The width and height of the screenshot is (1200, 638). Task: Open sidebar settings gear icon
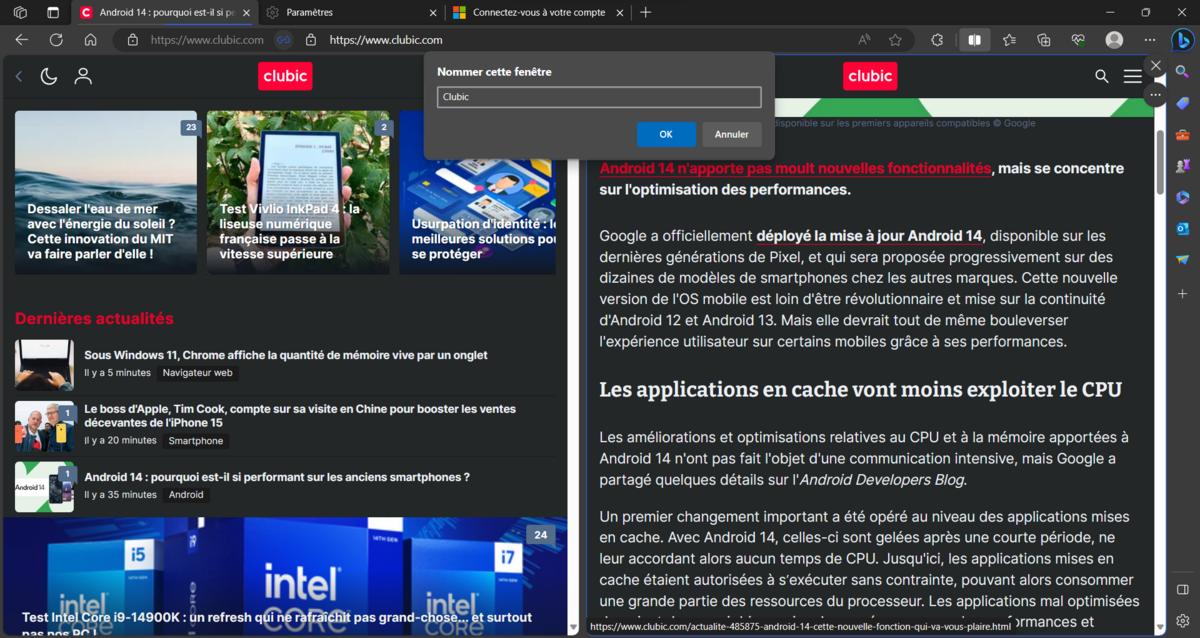tap(1183, 620)
